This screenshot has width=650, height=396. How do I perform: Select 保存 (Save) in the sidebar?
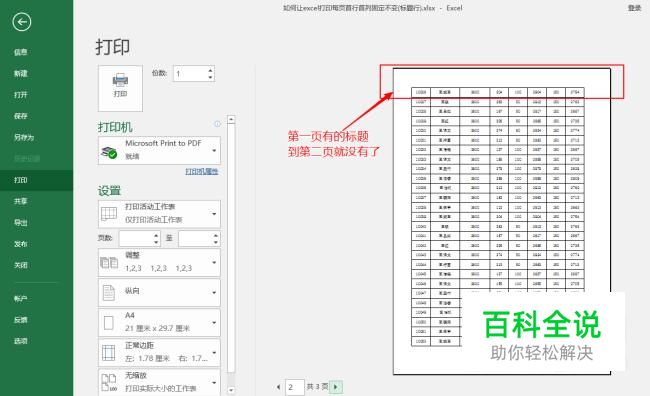[x=20, y=116]
